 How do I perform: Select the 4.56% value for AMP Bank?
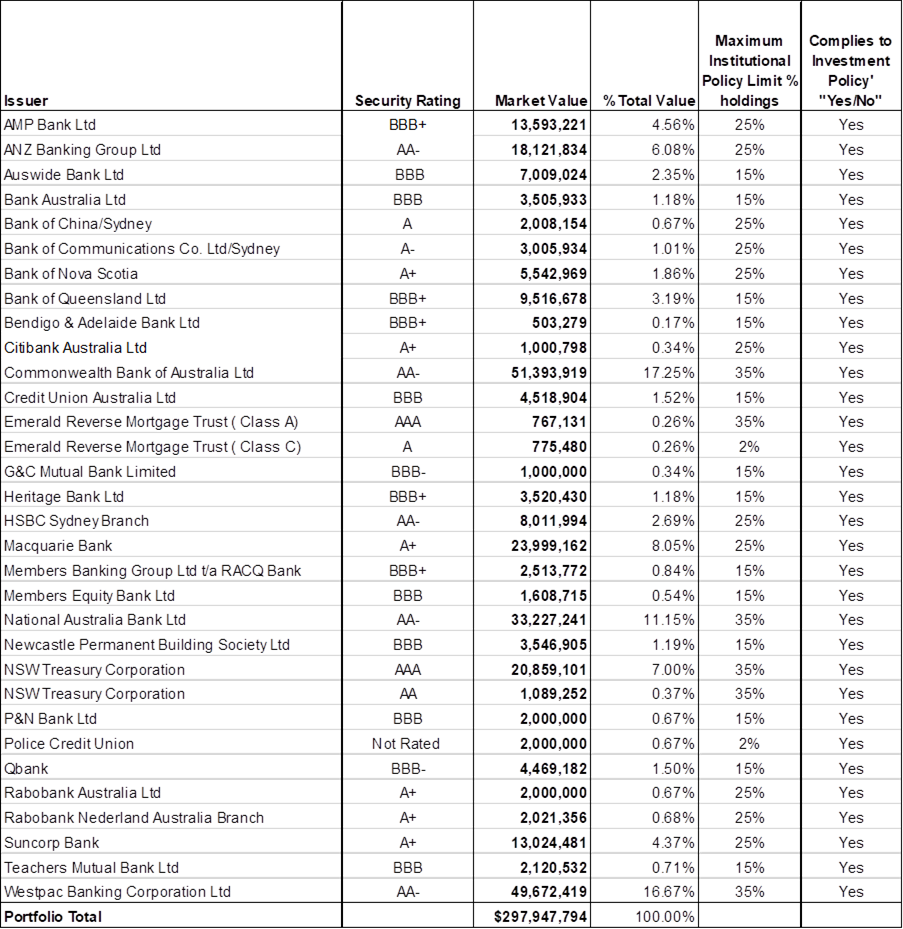tap(673, 125)
